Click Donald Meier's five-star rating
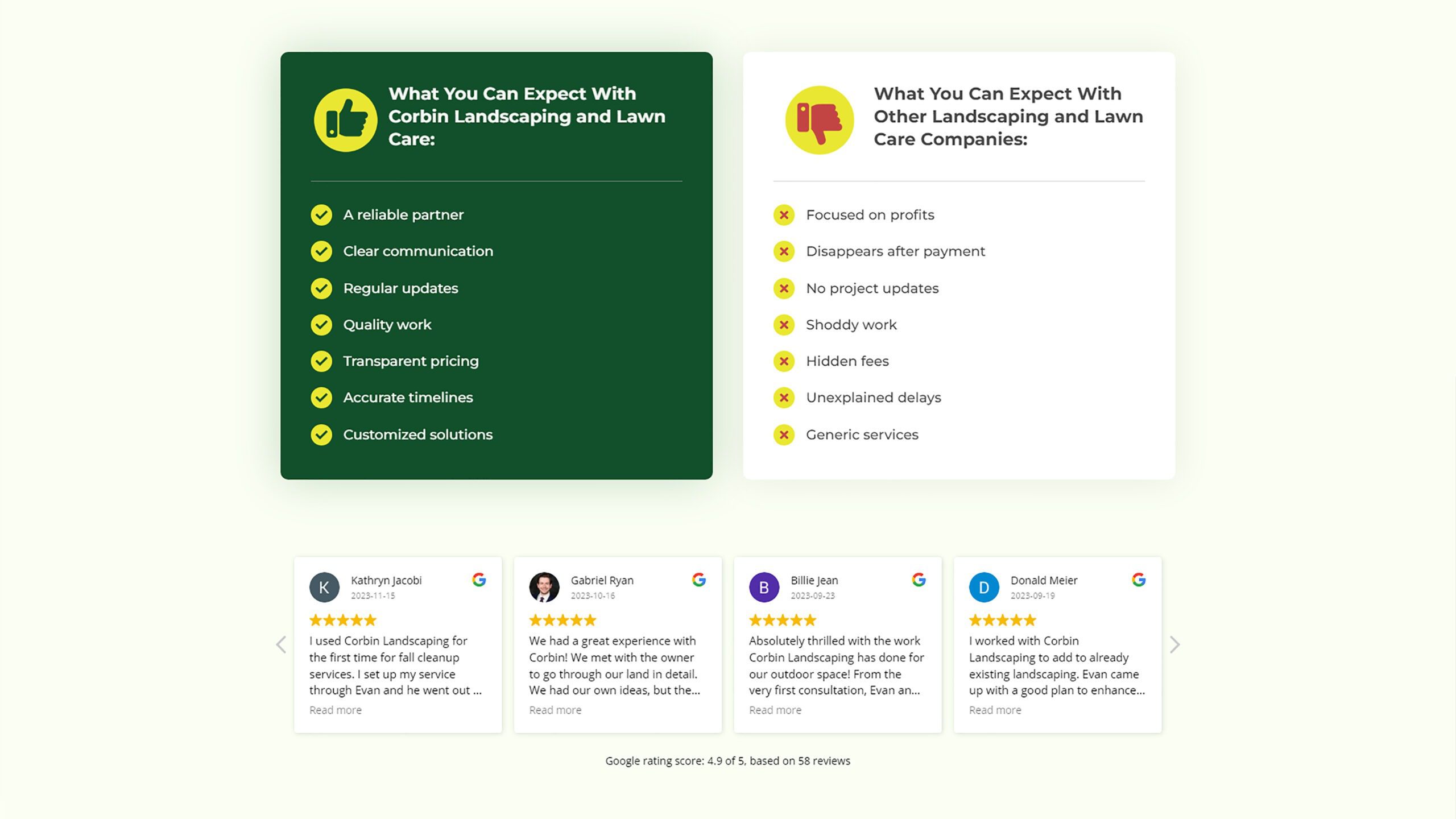 tap(1002, 620)
